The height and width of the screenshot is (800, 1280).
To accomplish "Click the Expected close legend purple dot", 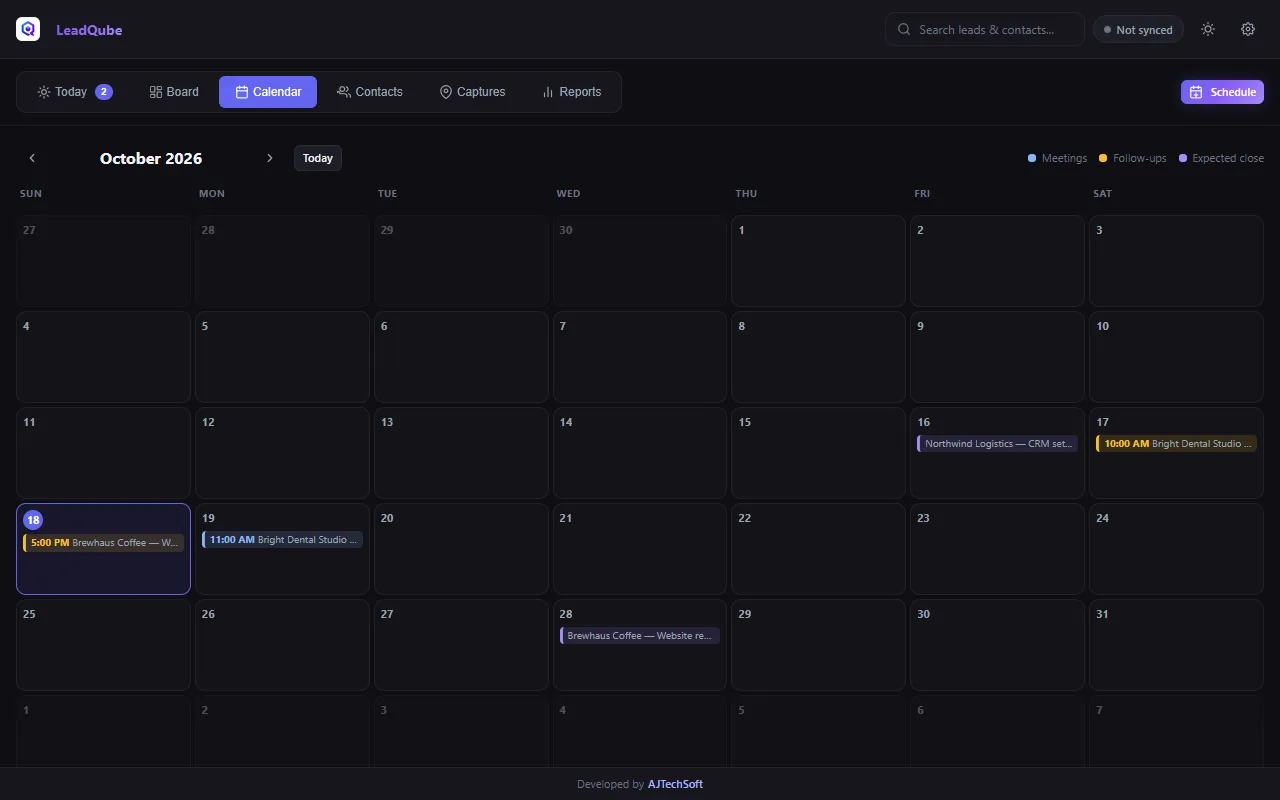I will 1183,158.
